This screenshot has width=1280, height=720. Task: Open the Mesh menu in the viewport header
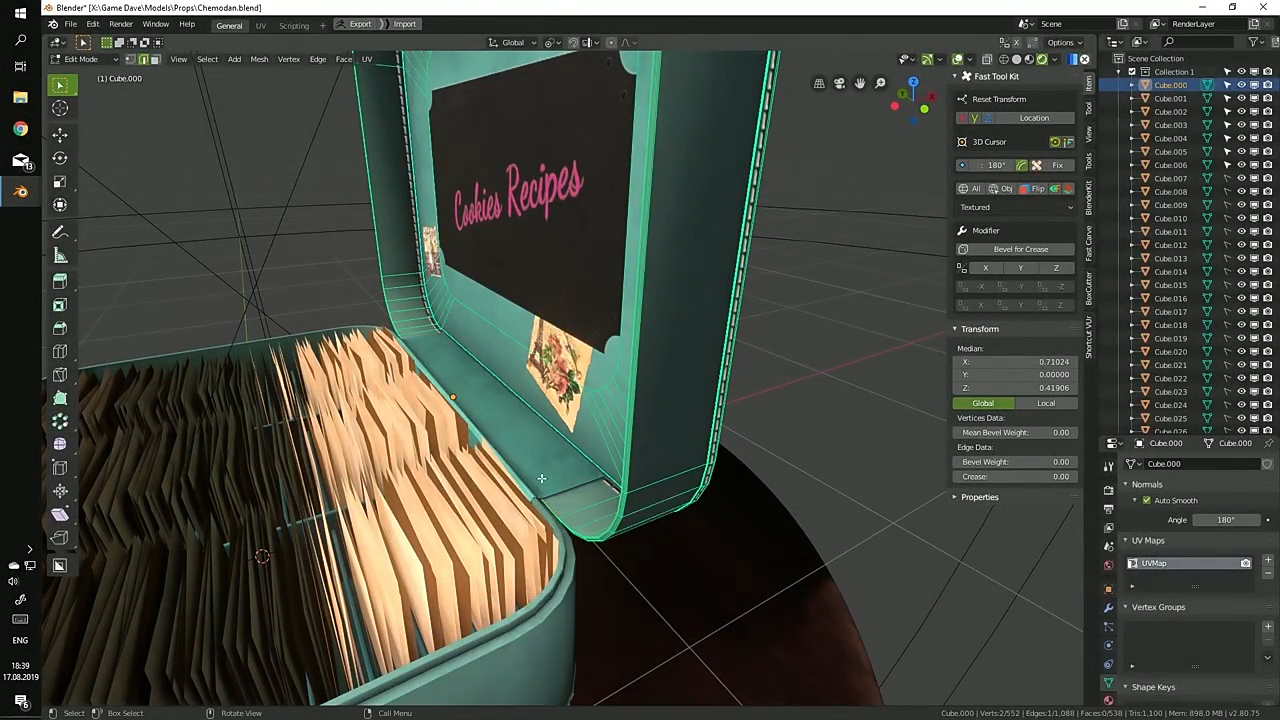(x=259, y=59)
